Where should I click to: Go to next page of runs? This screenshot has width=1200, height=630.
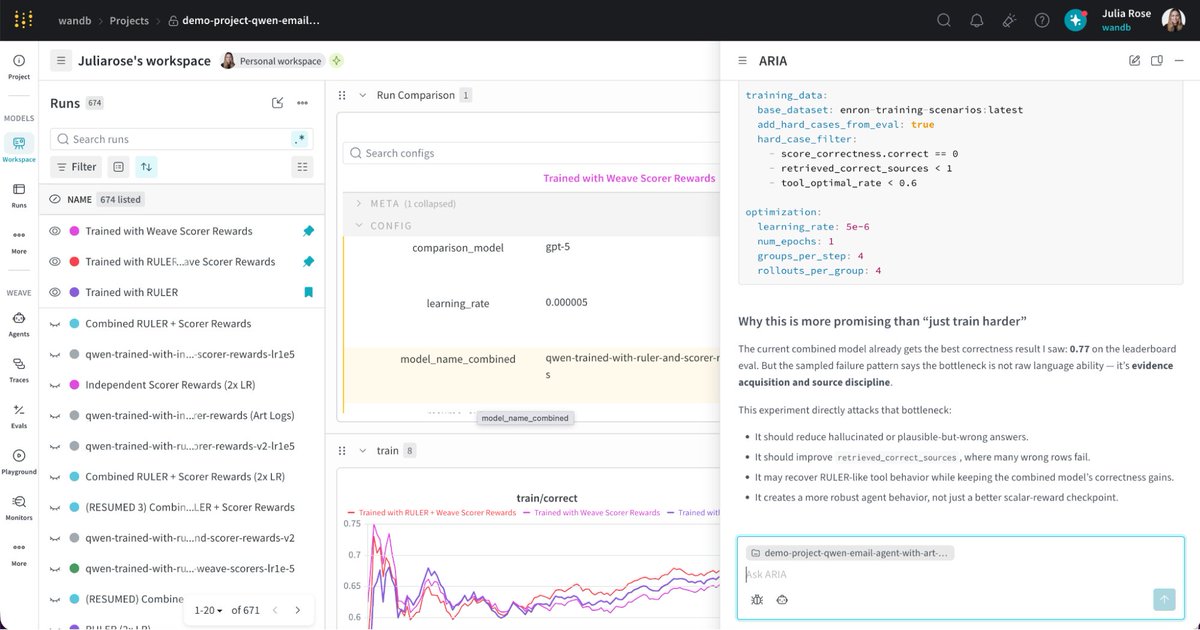tap(297, 610)
